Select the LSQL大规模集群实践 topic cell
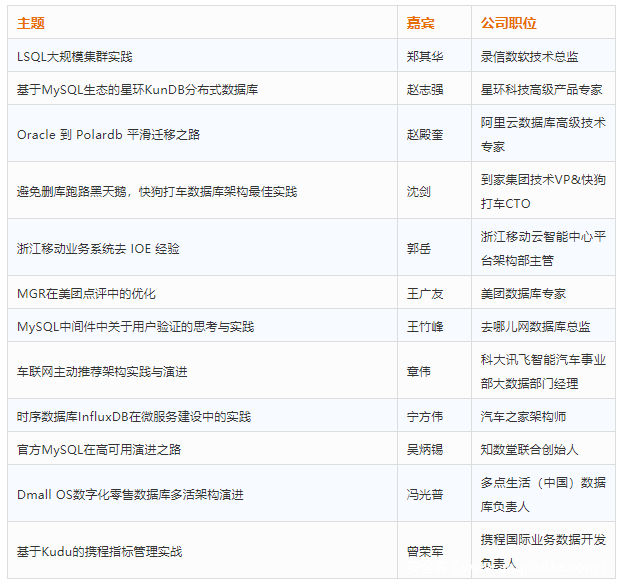This screenshot has width=623, height=586. [75, 57]
